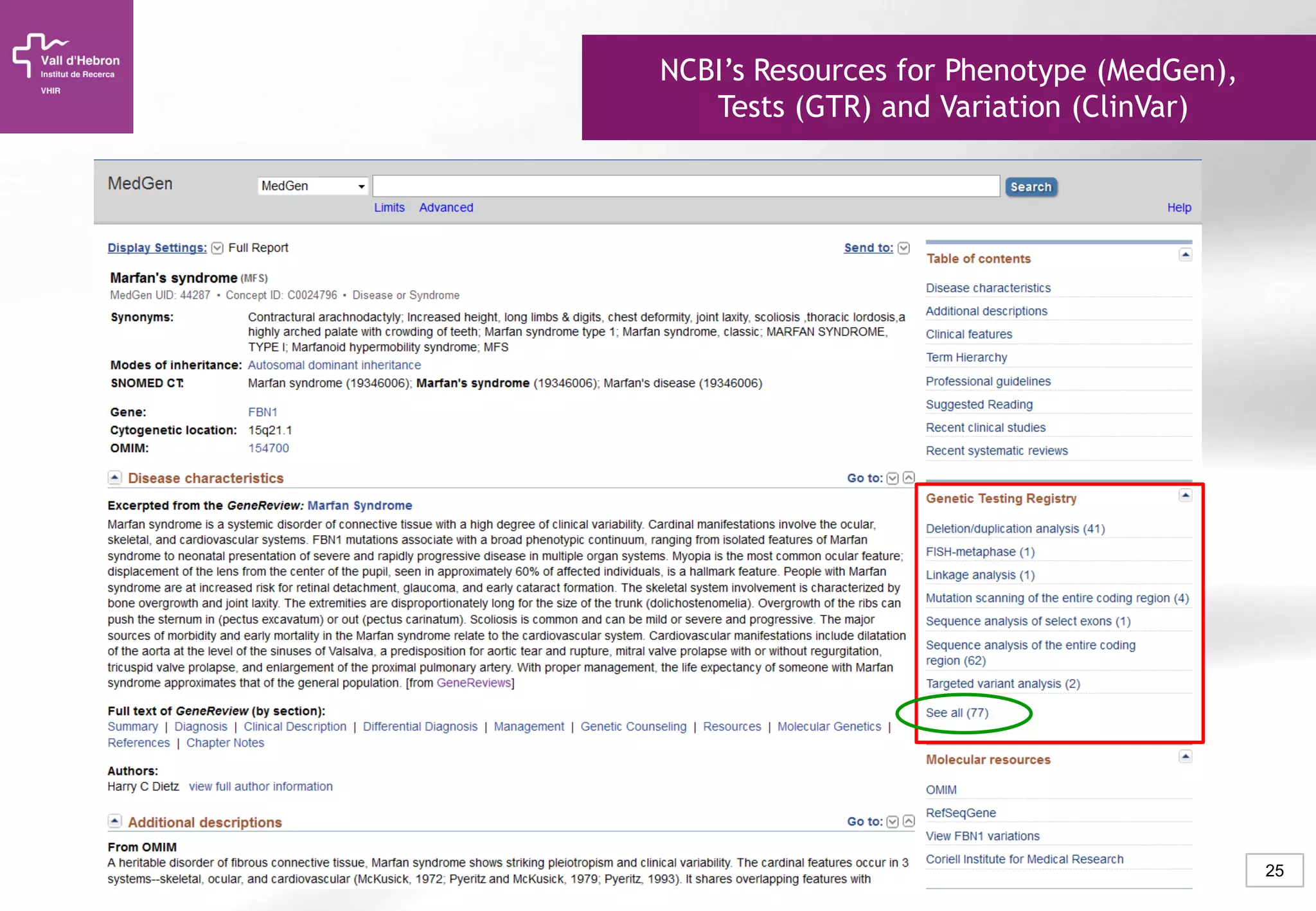The width and height of the screenshot is (1316, 911).
Task: Click the Search button
Action: point(1031,187)
